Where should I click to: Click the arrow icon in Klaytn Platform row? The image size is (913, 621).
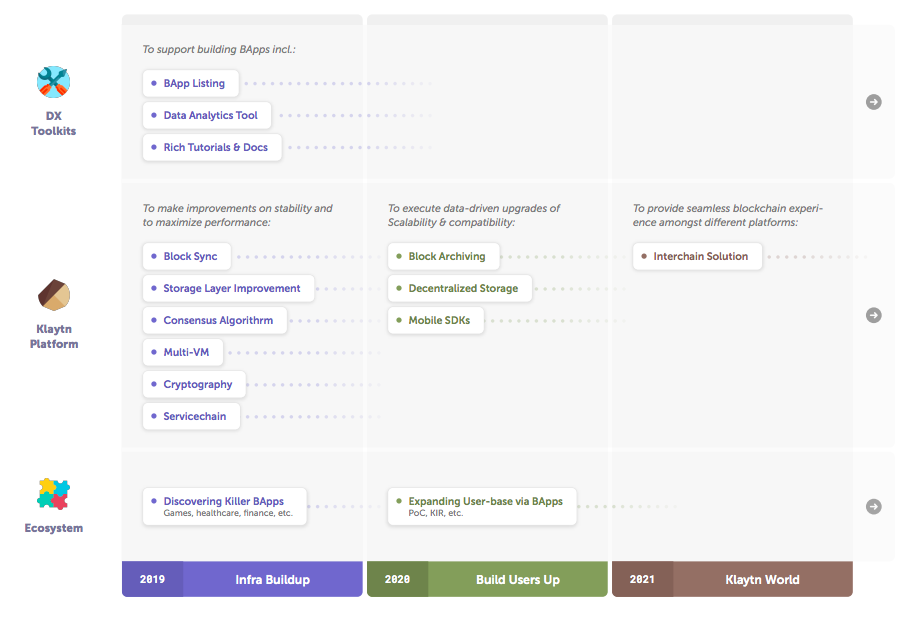point(873,315)
